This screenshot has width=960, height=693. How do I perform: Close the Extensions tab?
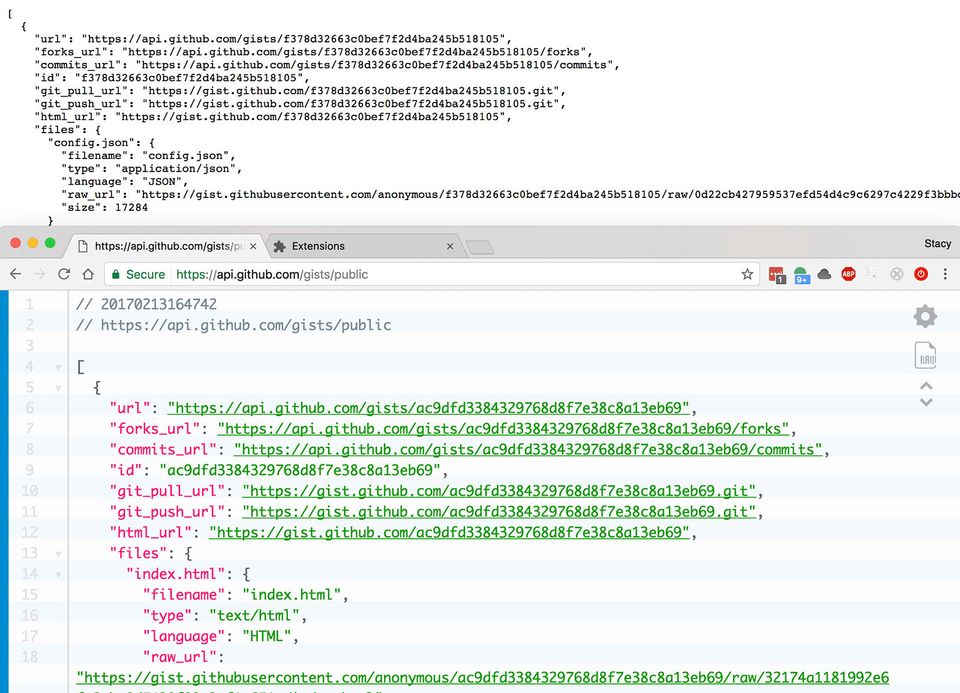(x=450, y=246)
